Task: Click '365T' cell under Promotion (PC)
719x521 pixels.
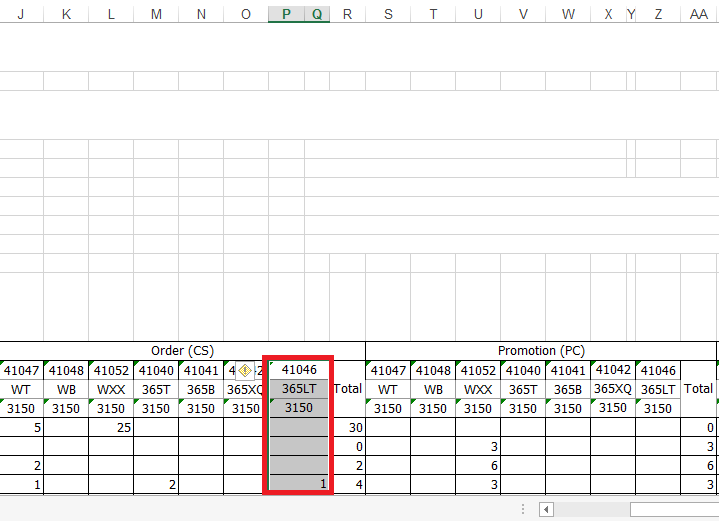Action: [x=523, y=389]
